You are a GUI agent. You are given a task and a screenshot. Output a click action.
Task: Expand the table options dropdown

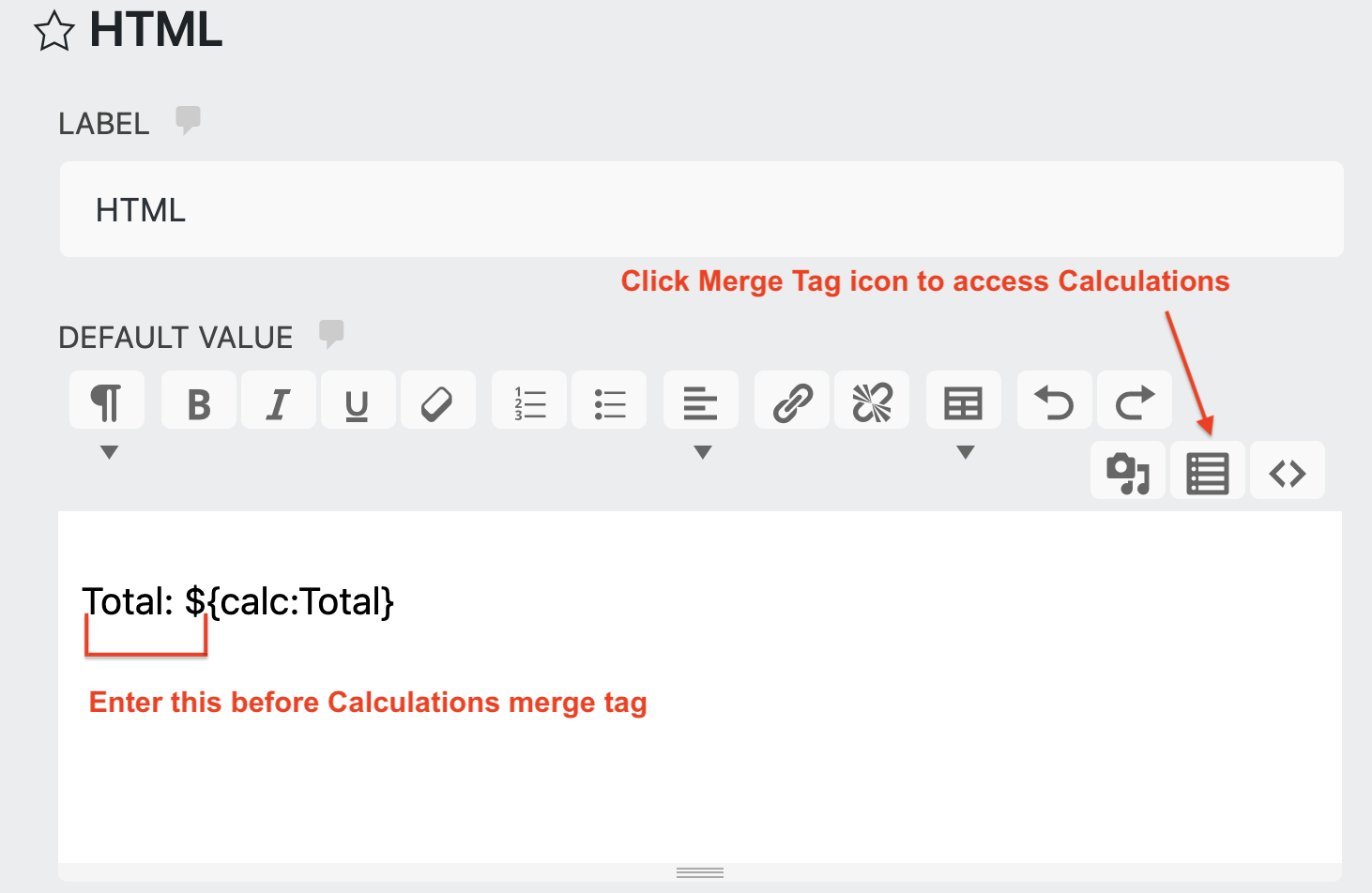point(965,452)
